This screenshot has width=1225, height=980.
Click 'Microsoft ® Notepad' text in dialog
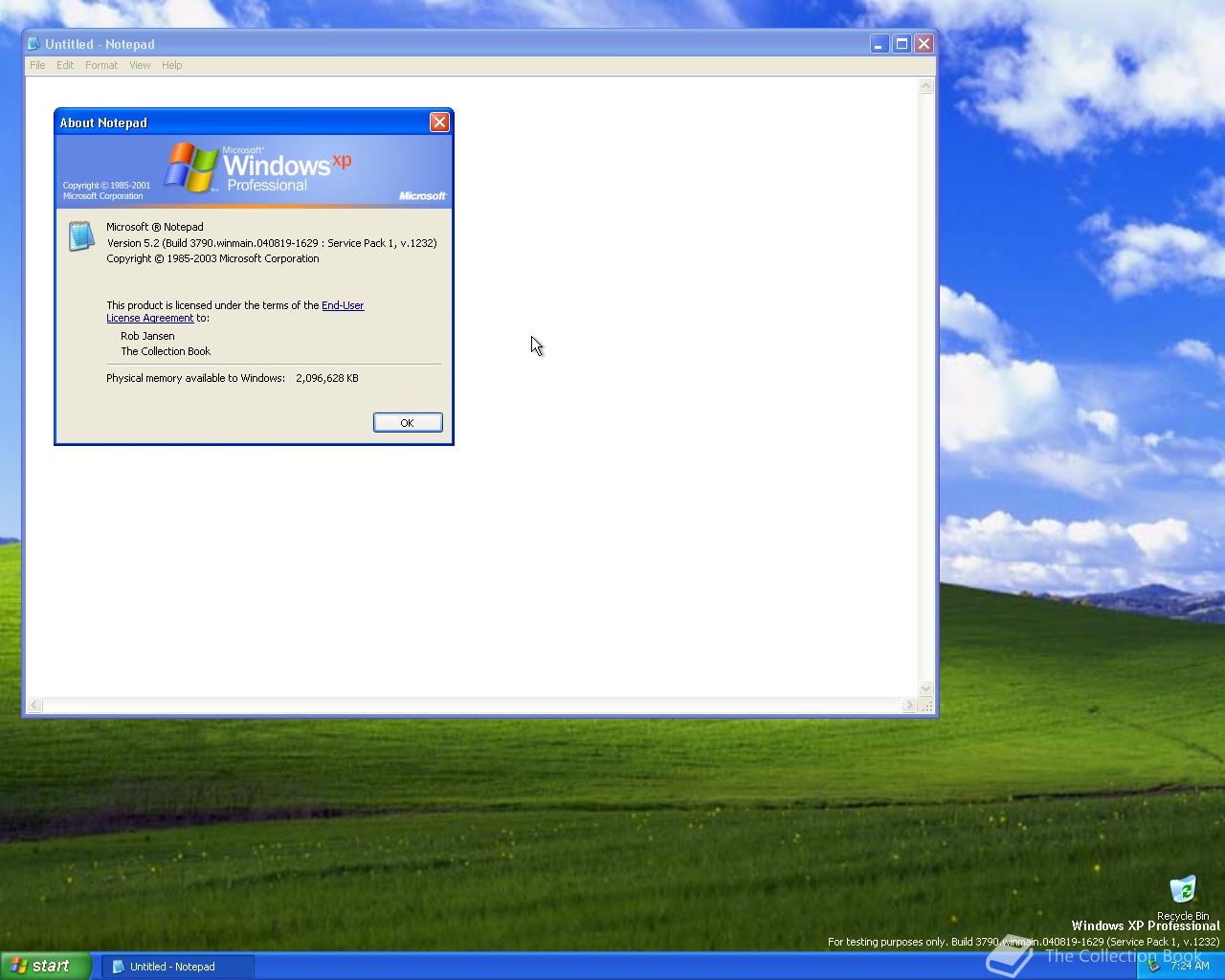tap(155, 227)
